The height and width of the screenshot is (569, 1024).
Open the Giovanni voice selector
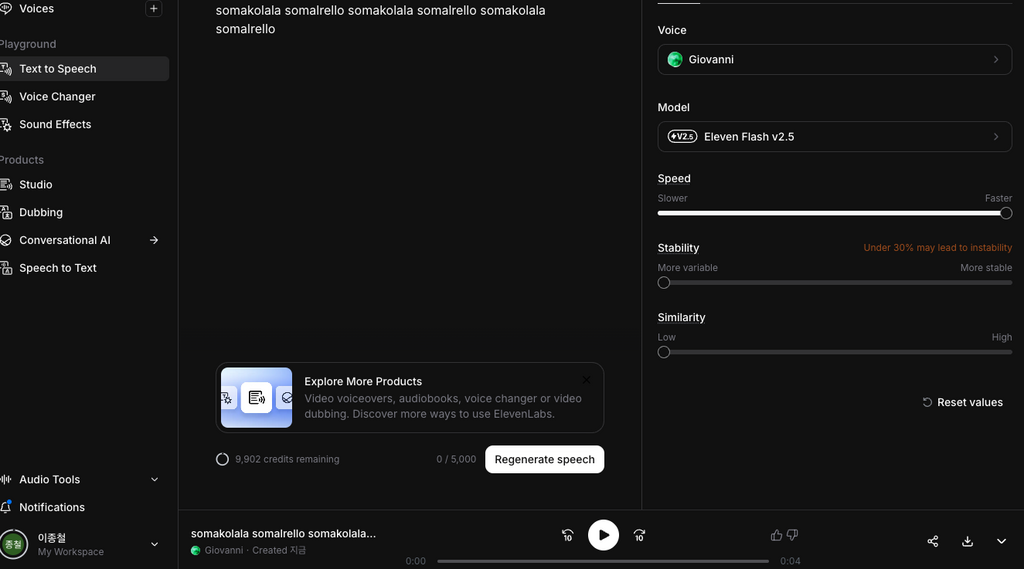tap(834, 59)
